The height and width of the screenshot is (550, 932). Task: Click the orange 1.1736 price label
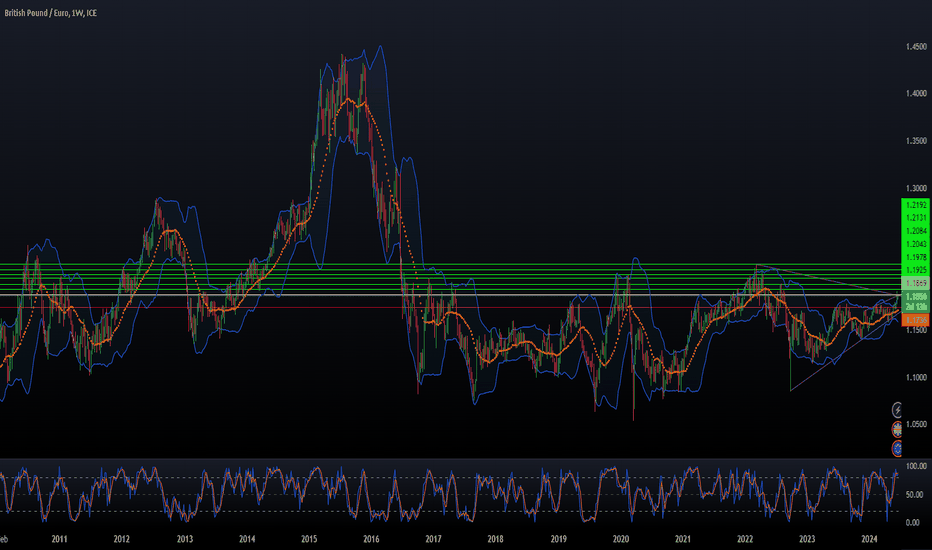(915, 320)
